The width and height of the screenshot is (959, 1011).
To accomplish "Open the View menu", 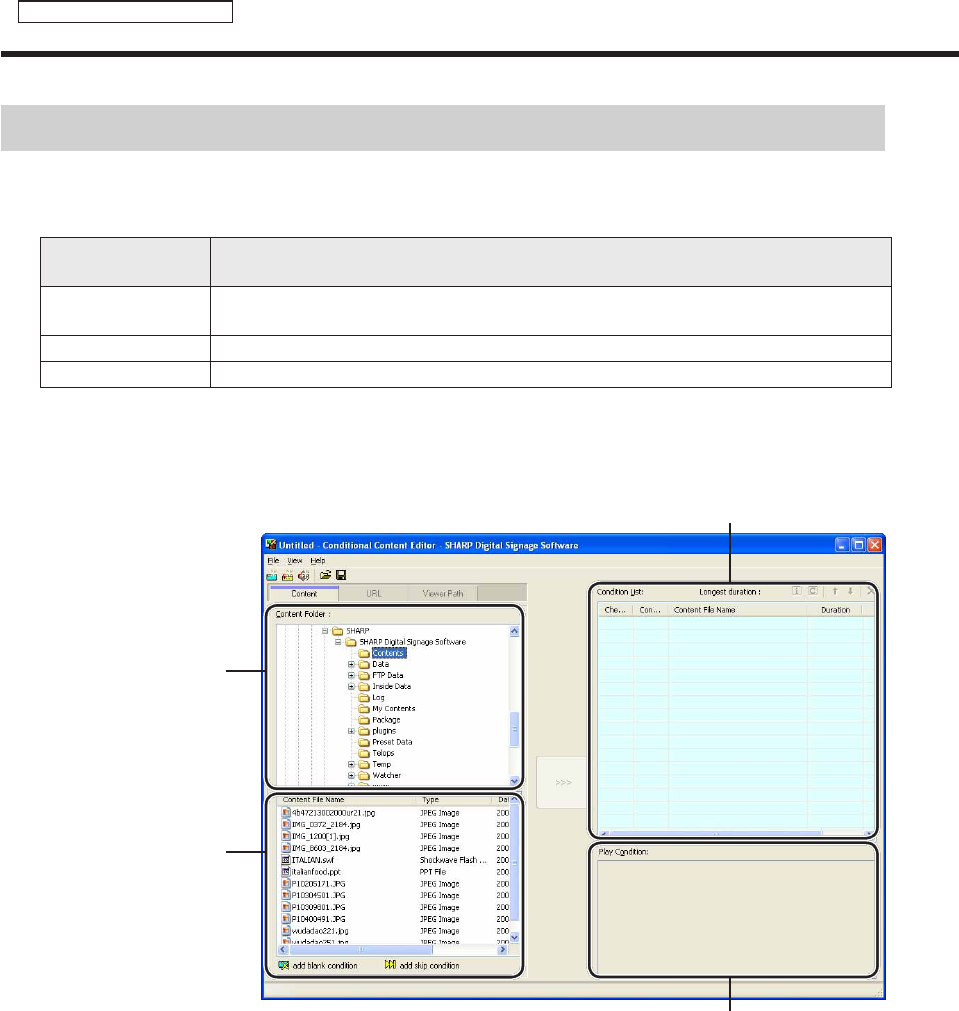I will [x=295, y=561].
